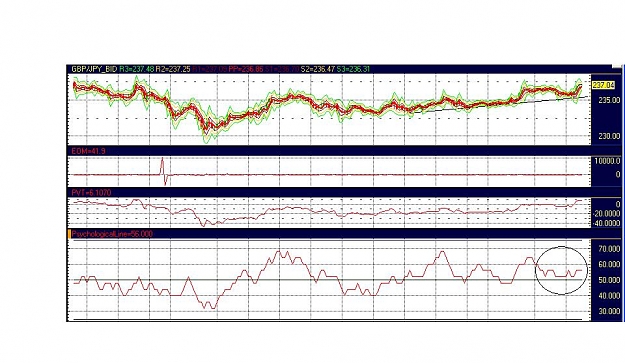Image resolution: width=625 pixels, height=363 pixels.
Task: Click the 60.000 Psychological Line axis value
Action: click(609, 264)
